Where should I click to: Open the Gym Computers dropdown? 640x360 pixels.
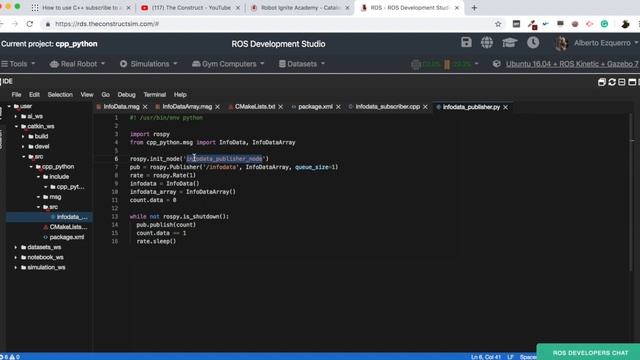tap(228, 64)
